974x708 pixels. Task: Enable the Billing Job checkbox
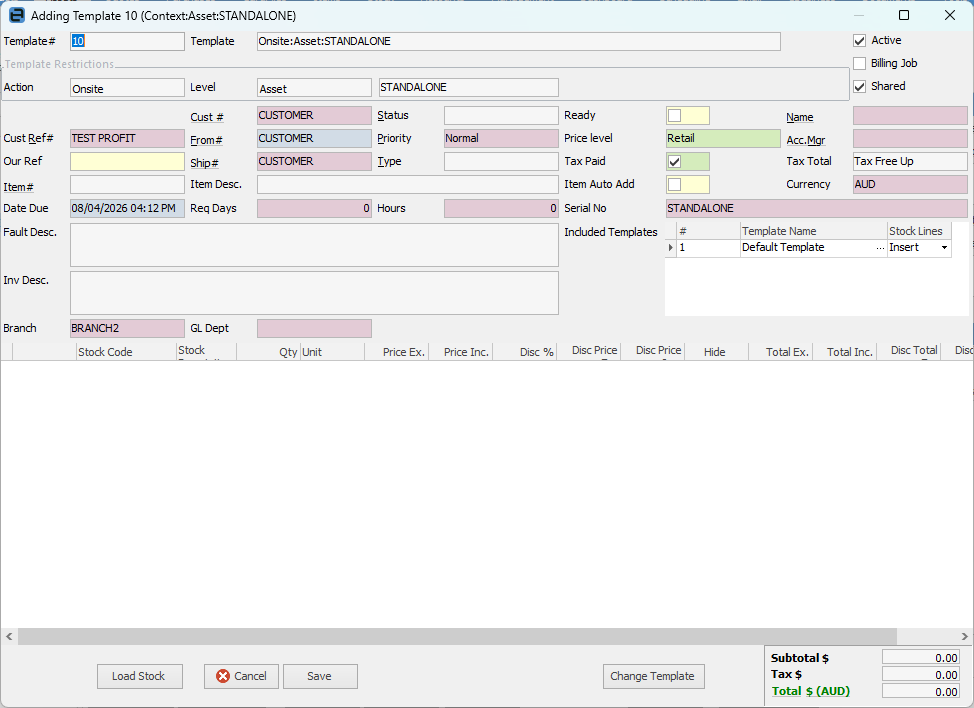[860, 63]
